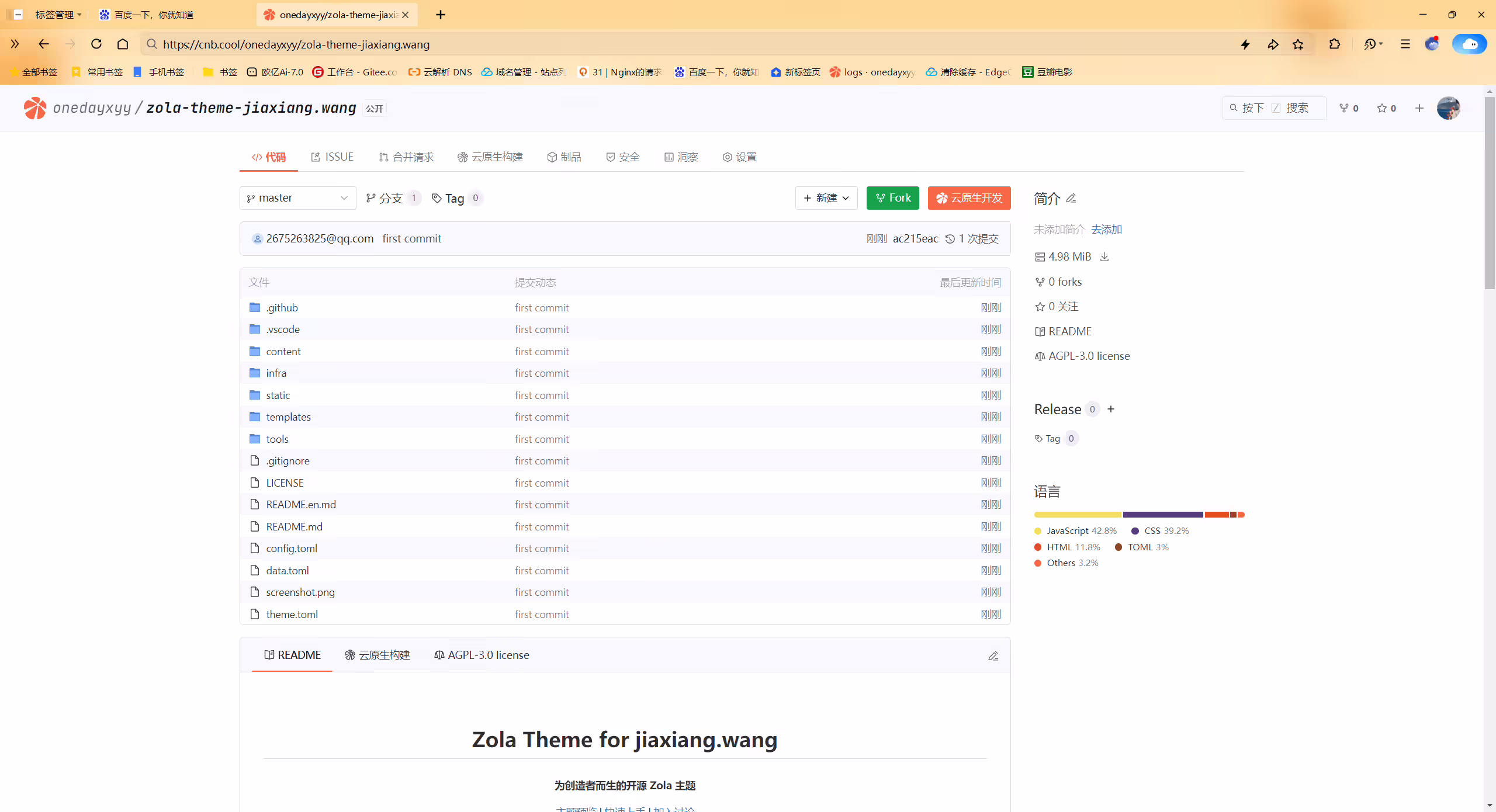Open commit ac215eac link
The height and width of the screenshot is (812, 1496).
(x=915, y=238)
